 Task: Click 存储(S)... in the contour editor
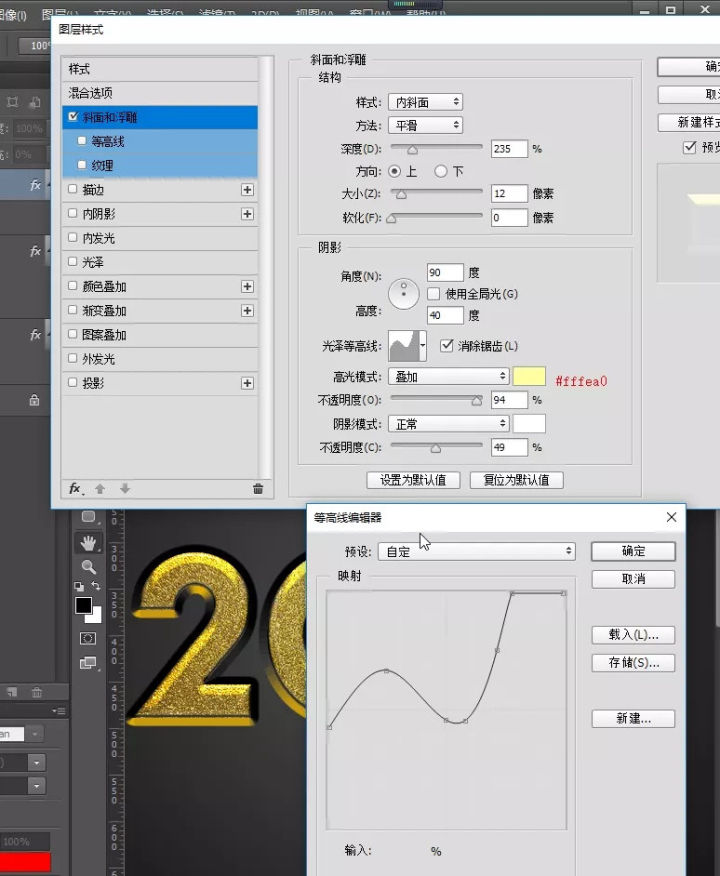(632, 663)
